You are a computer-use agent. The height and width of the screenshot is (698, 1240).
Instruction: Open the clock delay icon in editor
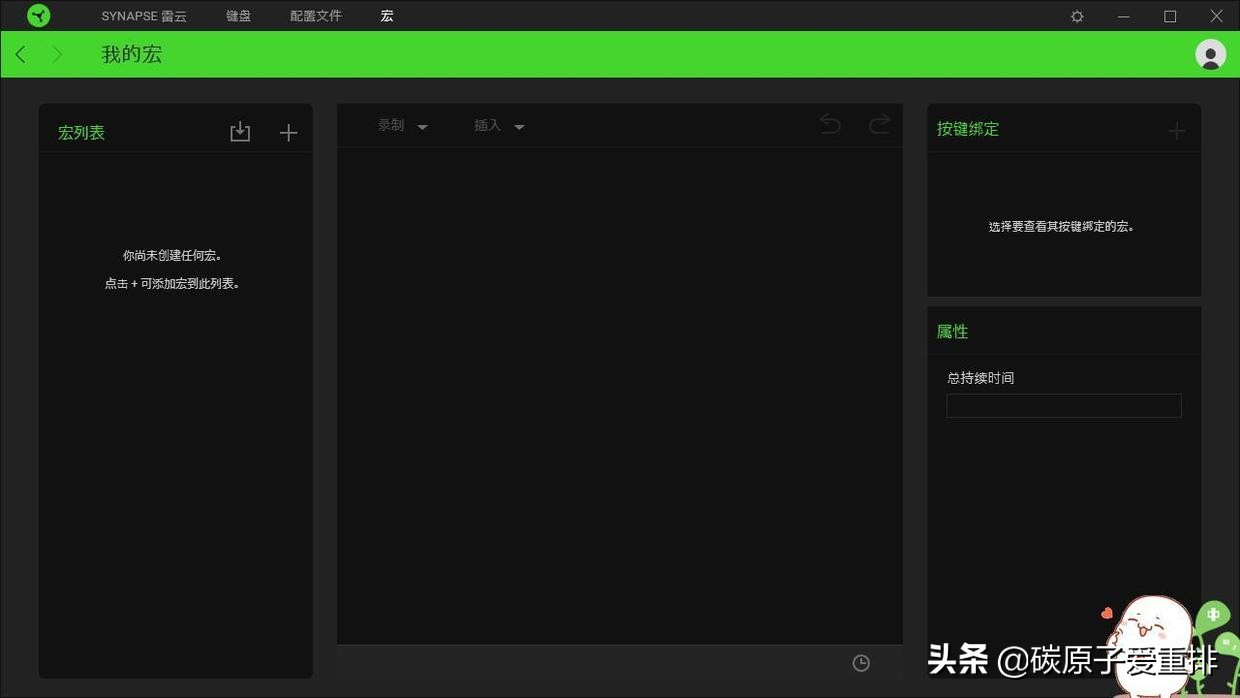pyautogui.click(x=861, y=662)
